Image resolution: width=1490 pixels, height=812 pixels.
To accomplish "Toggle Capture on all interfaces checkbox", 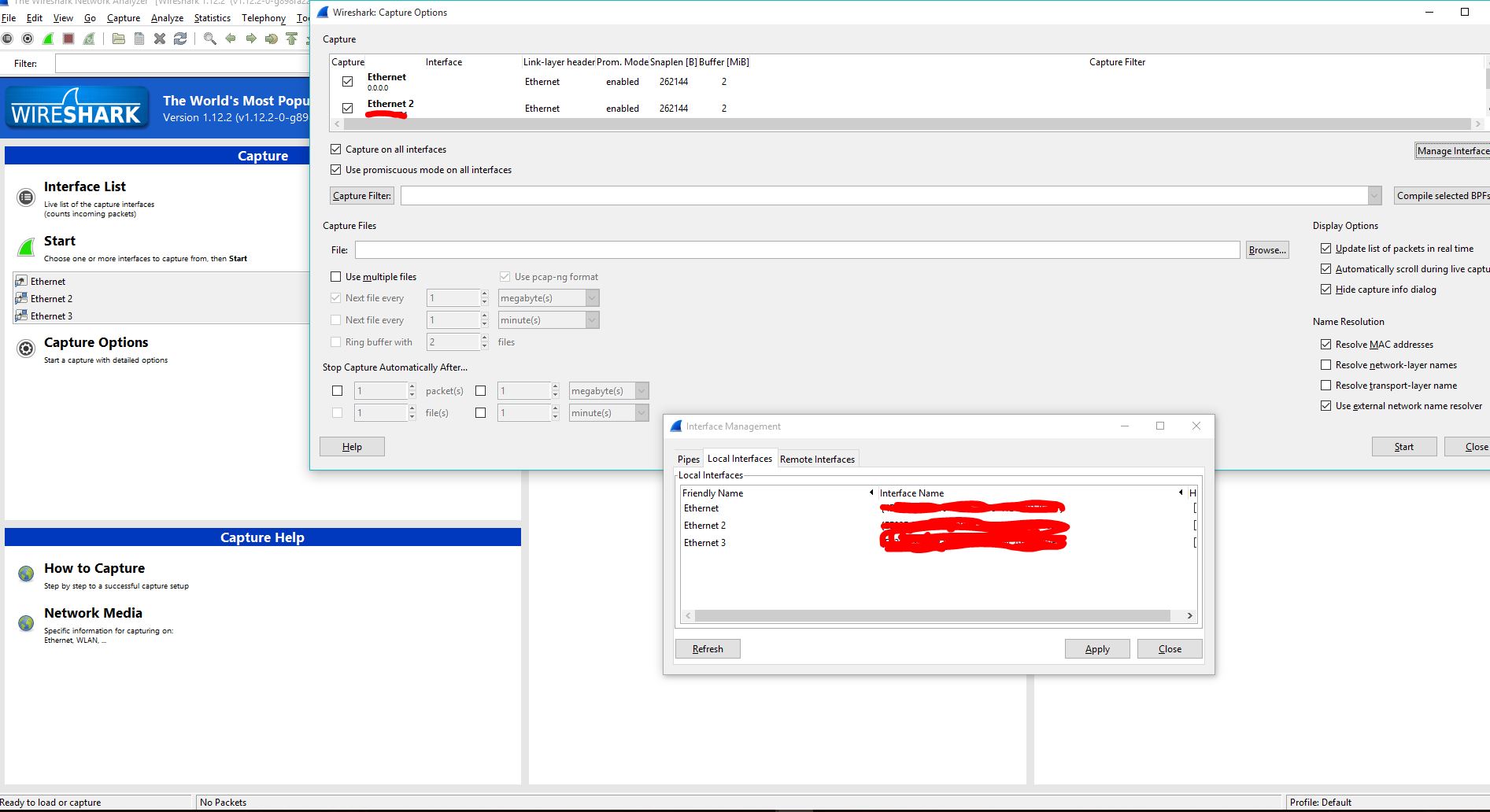I will tap(336, 149).
